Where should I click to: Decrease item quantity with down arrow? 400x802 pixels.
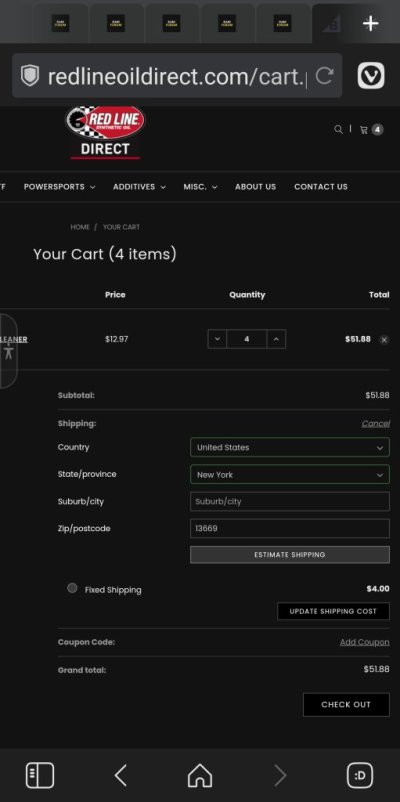217,339
